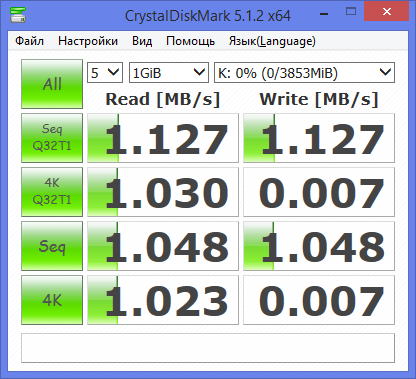Image resolution: width=416 pixels, height=379 pixels.
Task: Select the Seq read result 1.048
Action: (x=163, y=246)
